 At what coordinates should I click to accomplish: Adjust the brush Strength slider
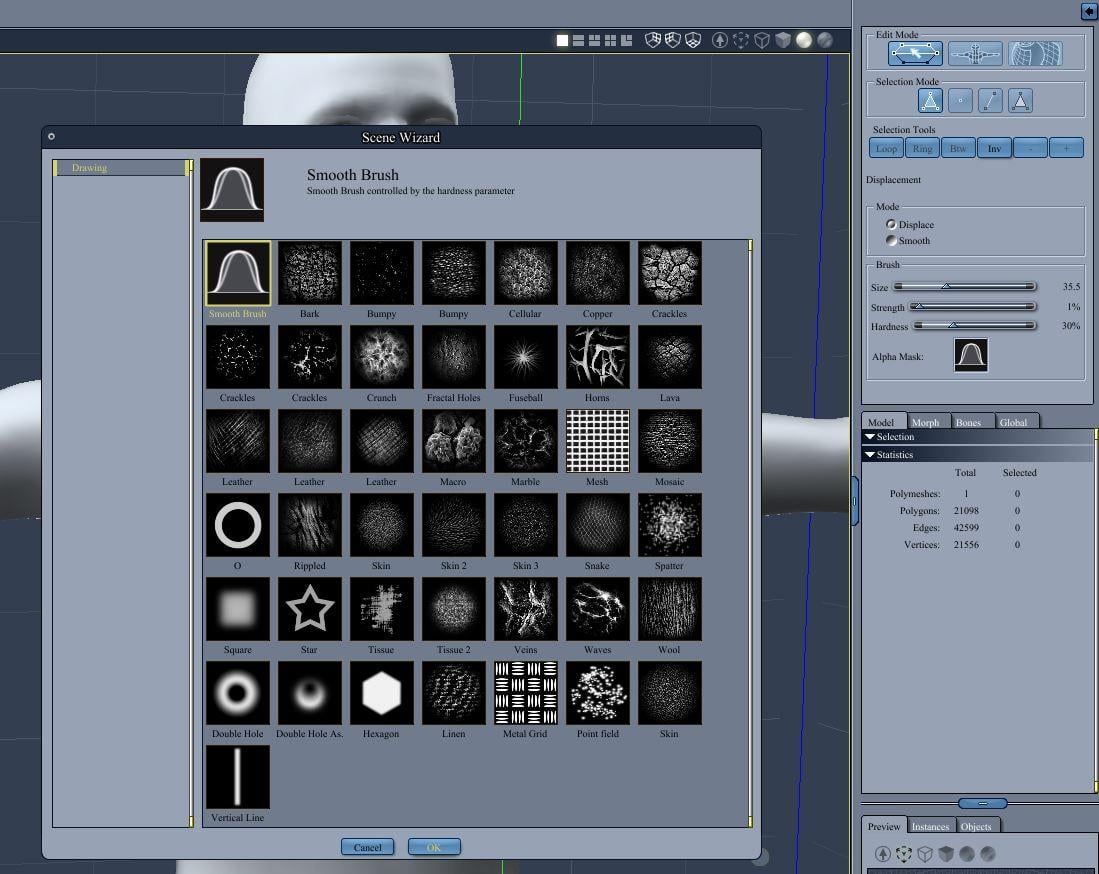pyautogui.click(x=972, y=306)
